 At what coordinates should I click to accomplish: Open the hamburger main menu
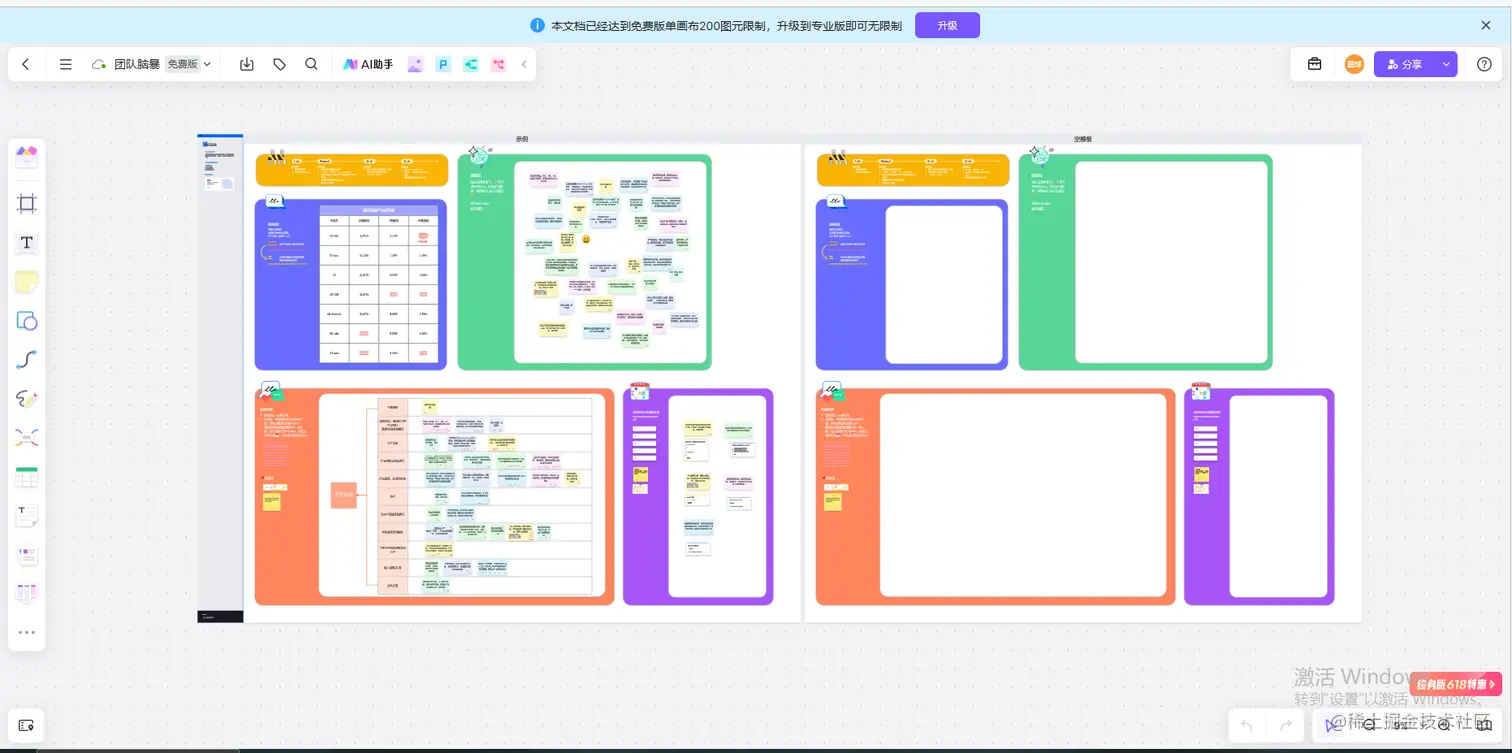click(66, 64)
